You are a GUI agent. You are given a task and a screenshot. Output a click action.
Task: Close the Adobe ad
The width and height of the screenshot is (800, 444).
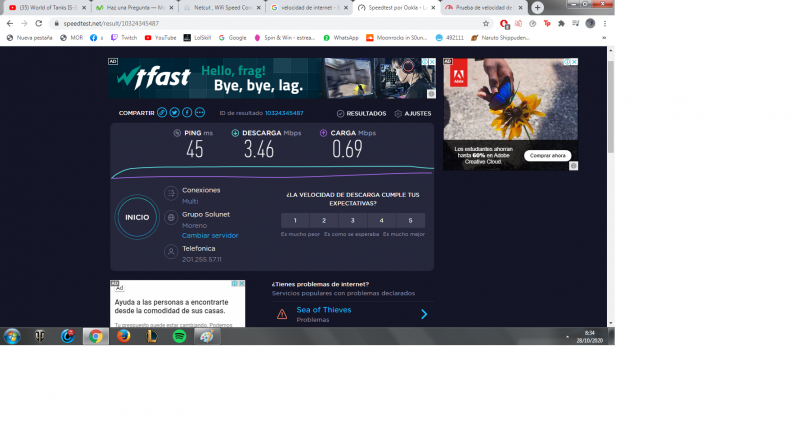[x=574, y=62]
